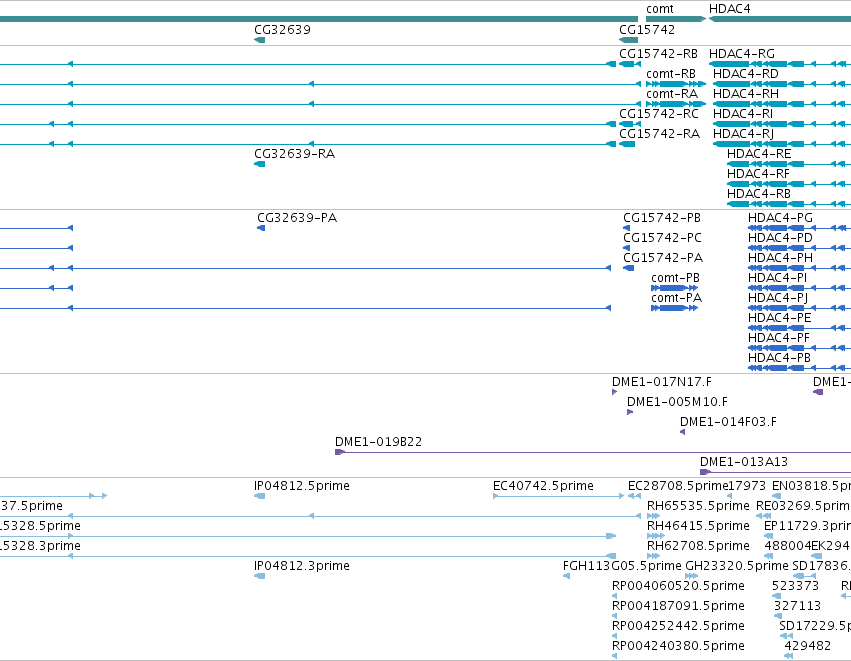This screenshot has width=851, height=661.
Task: Select the CG15742-PC protein label
Action: 662,238
